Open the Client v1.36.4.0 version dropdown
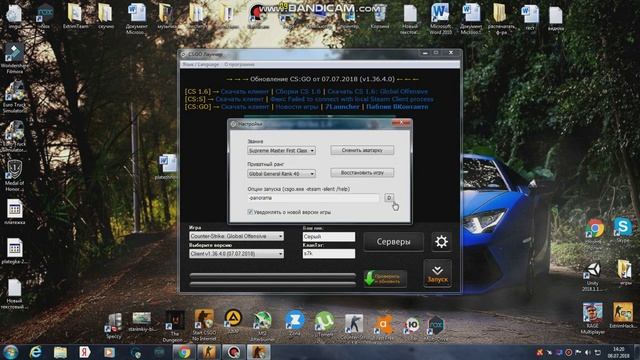Image resolution: width=640 pixels, height=360 pixels. pyautogui.click(x=236, y=254)
